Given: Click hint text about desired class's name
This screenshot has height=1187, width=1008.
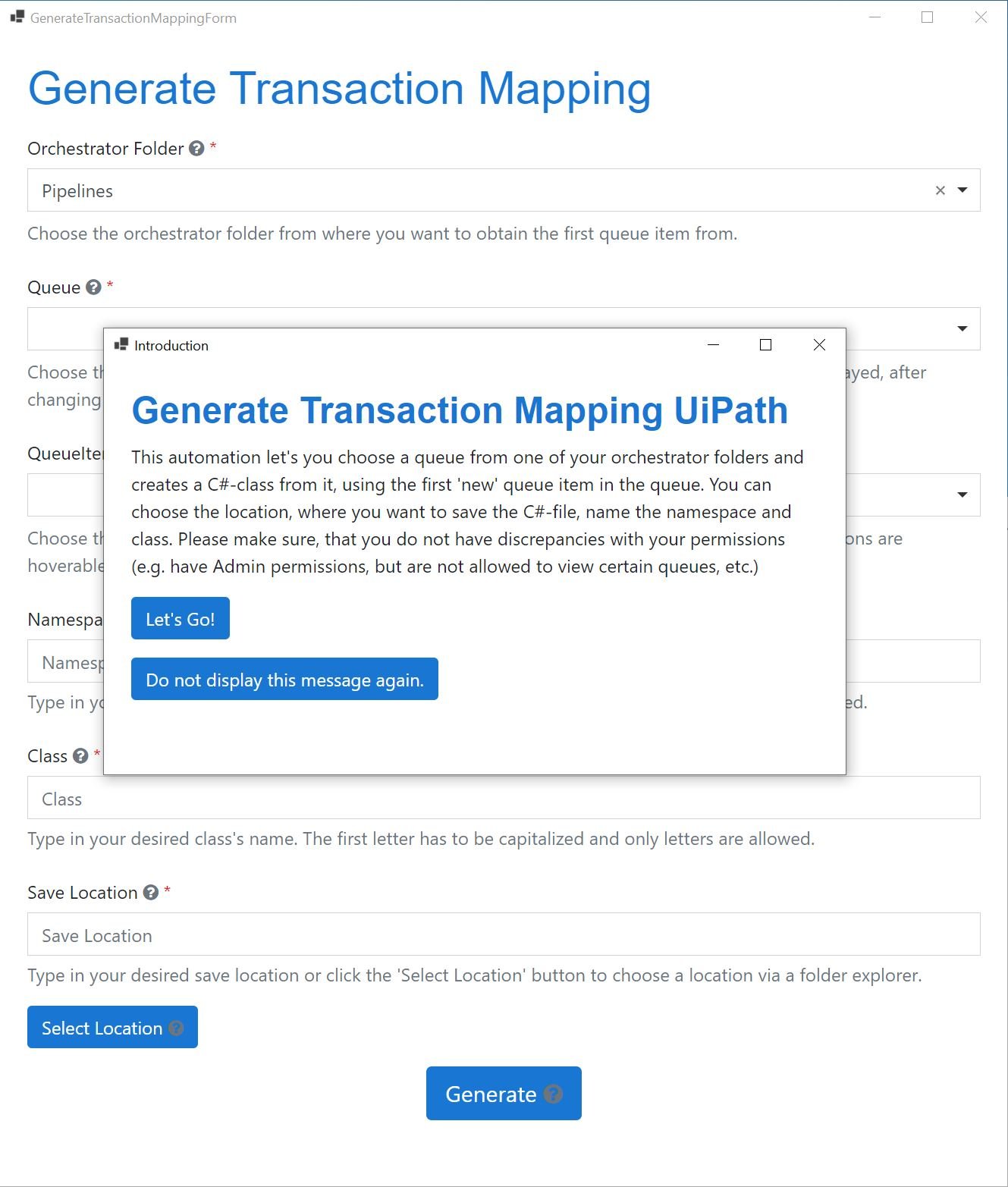Looking at the screenshot, I should tap(421, 839).
